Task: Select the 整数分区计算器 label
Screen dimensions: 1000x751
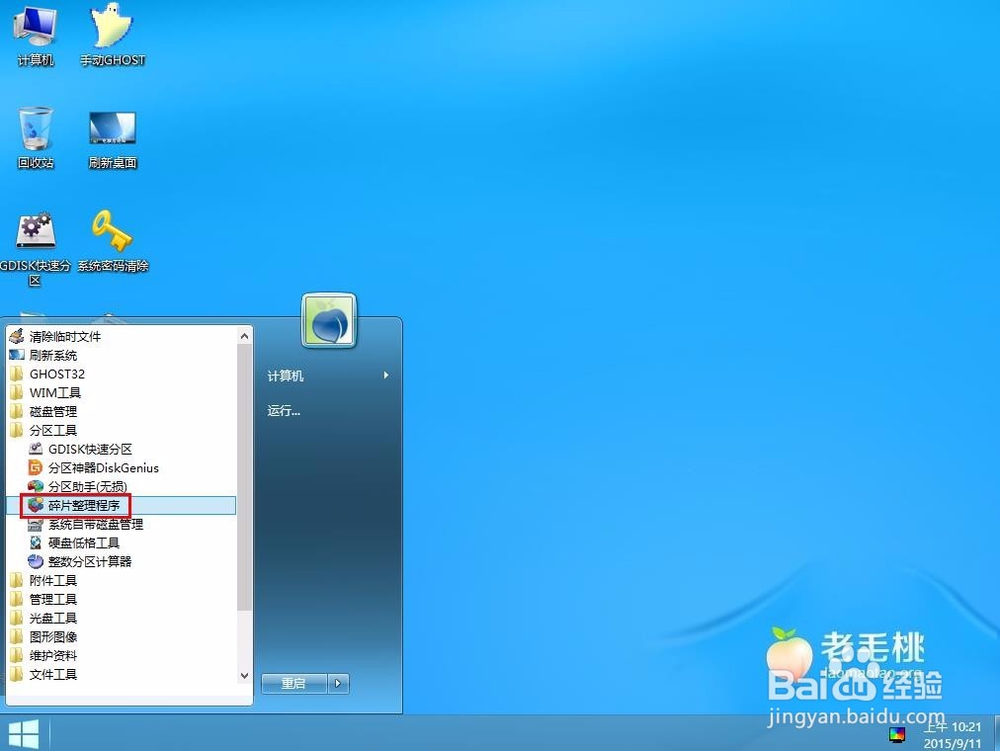Action: [90, 562]
